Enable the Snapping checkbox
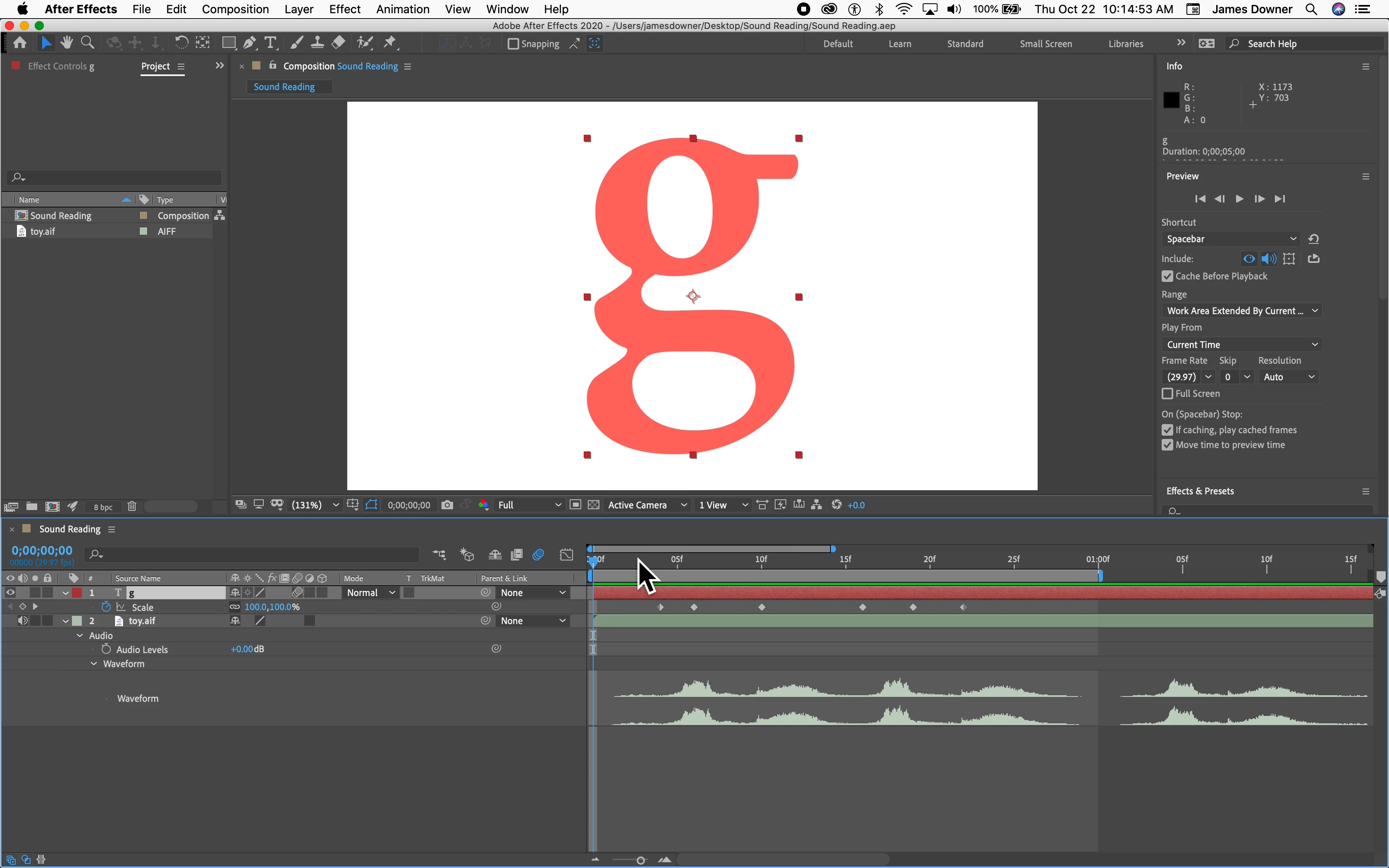Screen dimensions: 1389x868 coord(513,44)
